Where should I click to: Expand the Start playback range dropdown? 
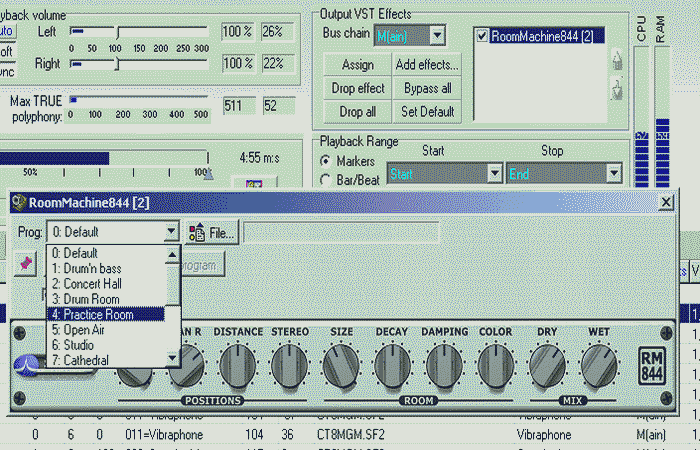pos(494,173)
